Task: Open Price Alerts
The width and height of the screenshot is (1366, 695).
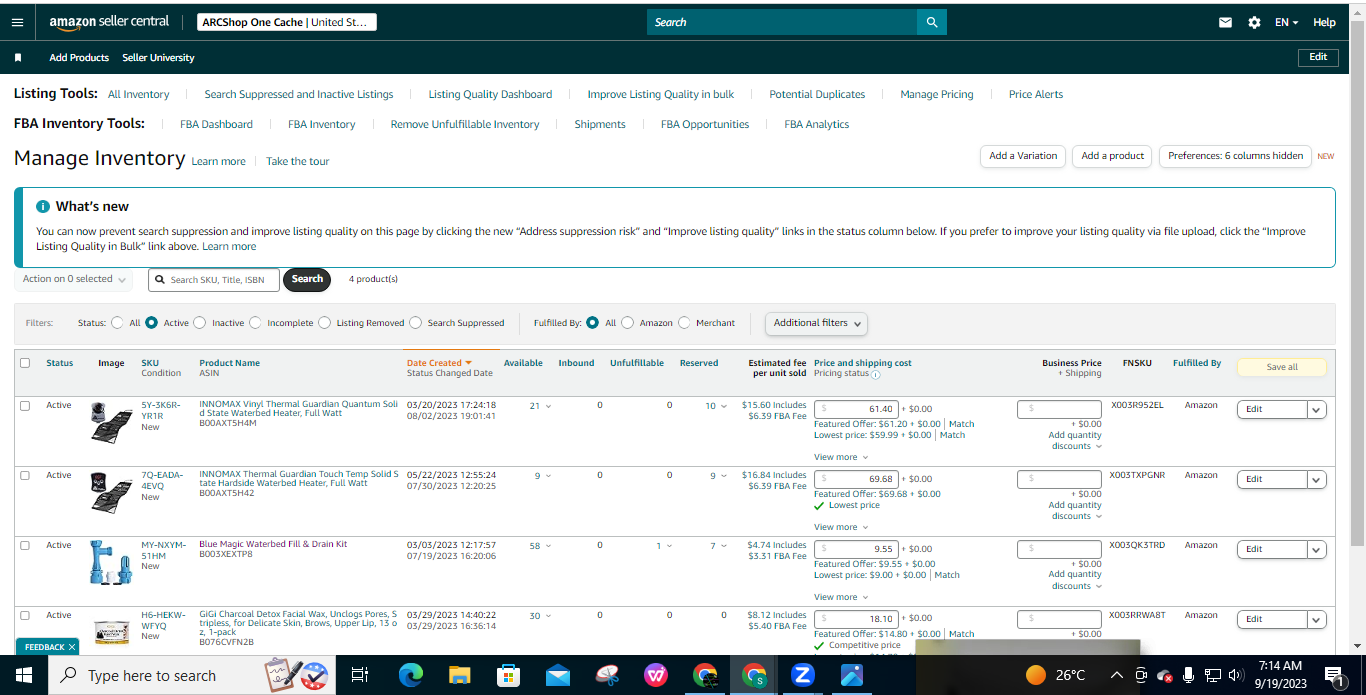Action: pyautogui.click(x=1036, y=94)
